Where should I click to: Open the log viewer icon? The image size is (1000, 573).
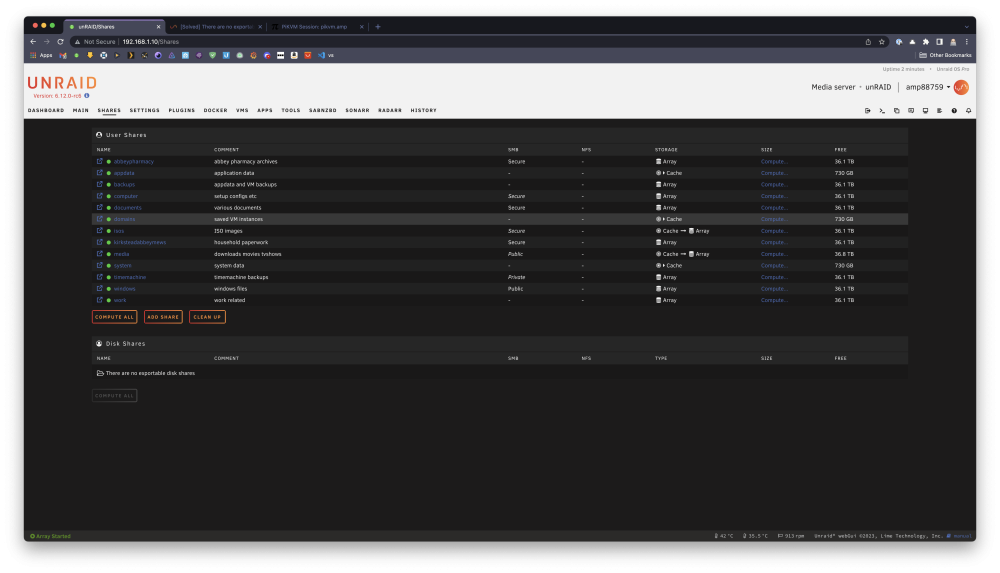939,111
